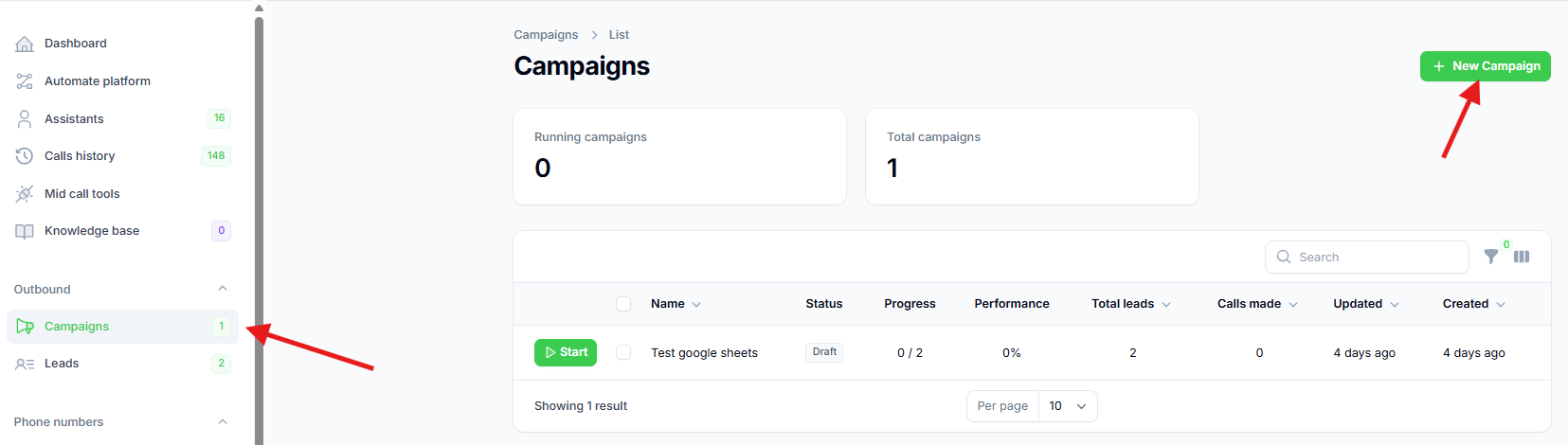1568x445 pixels.
Task: Select the Test google sheets row checkbox
Action: (x=623, y=352)
